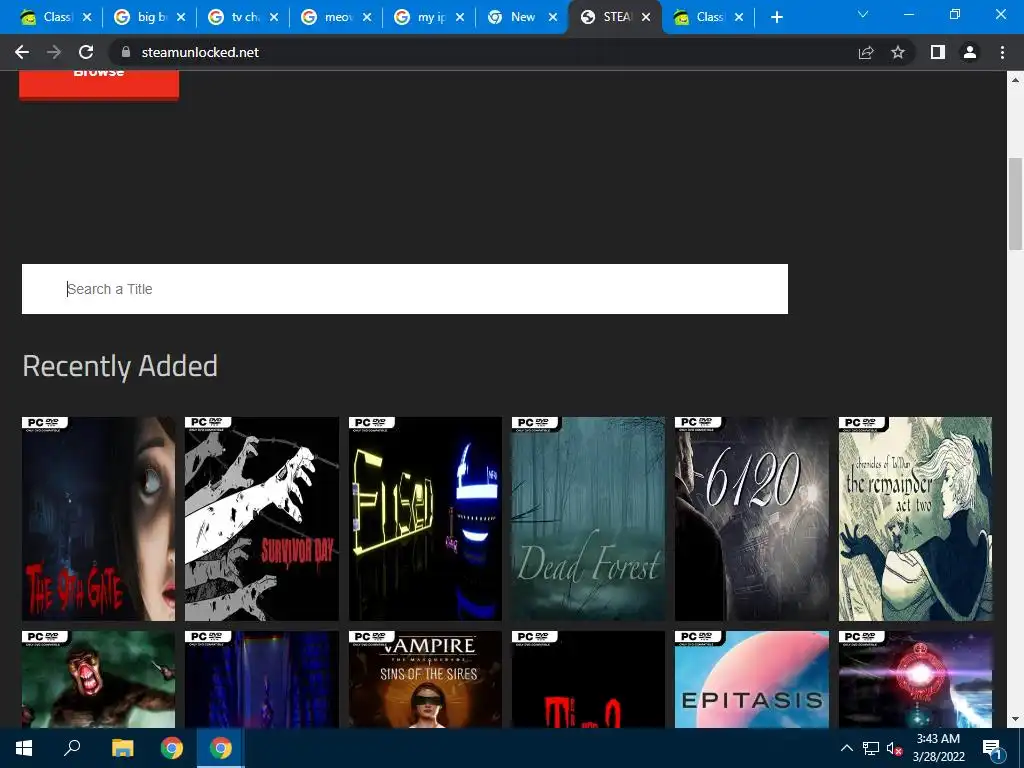Open the Vampire Sins of the Sires cover

[x=425, y=679]
